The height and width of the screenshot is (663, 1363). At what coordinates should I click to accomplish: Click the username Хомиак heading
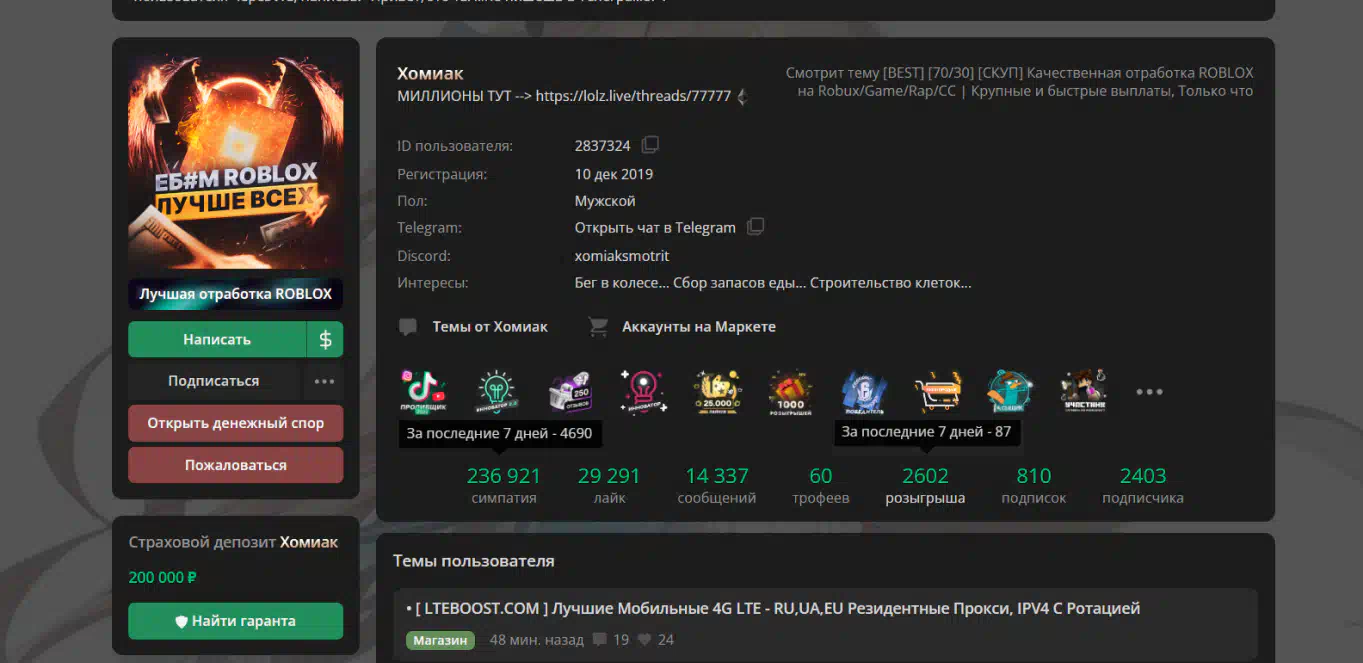pyautogui.click(x=430, y=73)
